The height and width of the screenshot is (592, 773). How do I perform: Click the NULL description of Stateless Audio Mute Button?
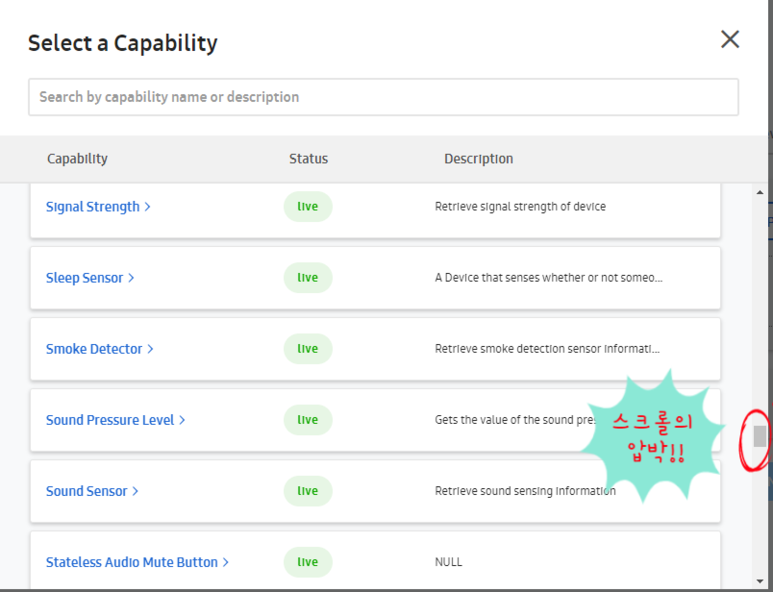pos(449,562)
